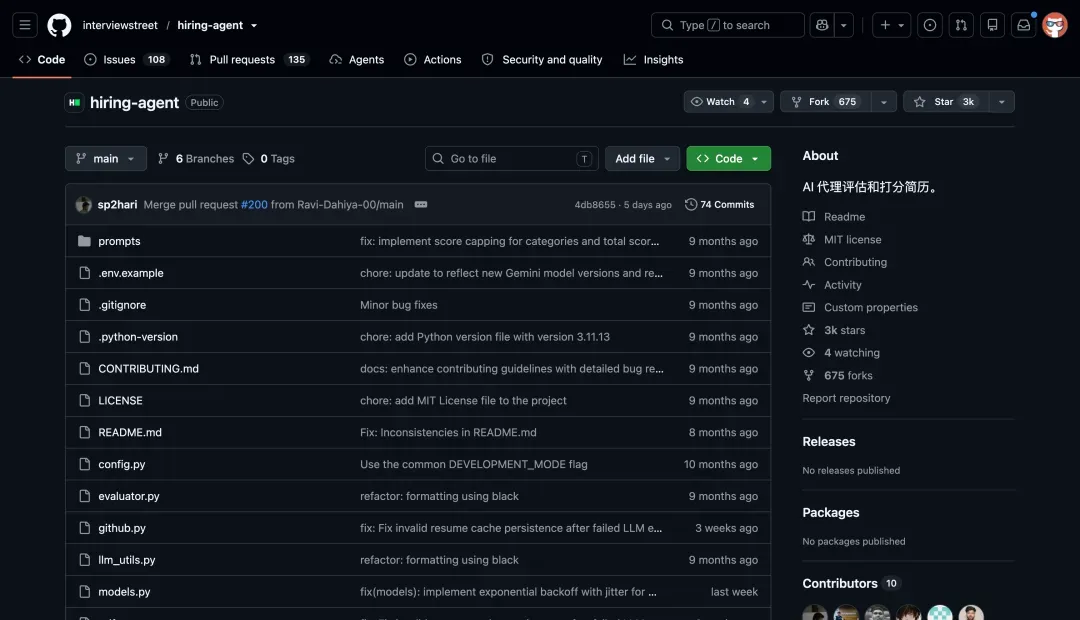1080x620 pixels.
Task: Expand the commit message ellipsis
Action: click(x=421, y=205)
